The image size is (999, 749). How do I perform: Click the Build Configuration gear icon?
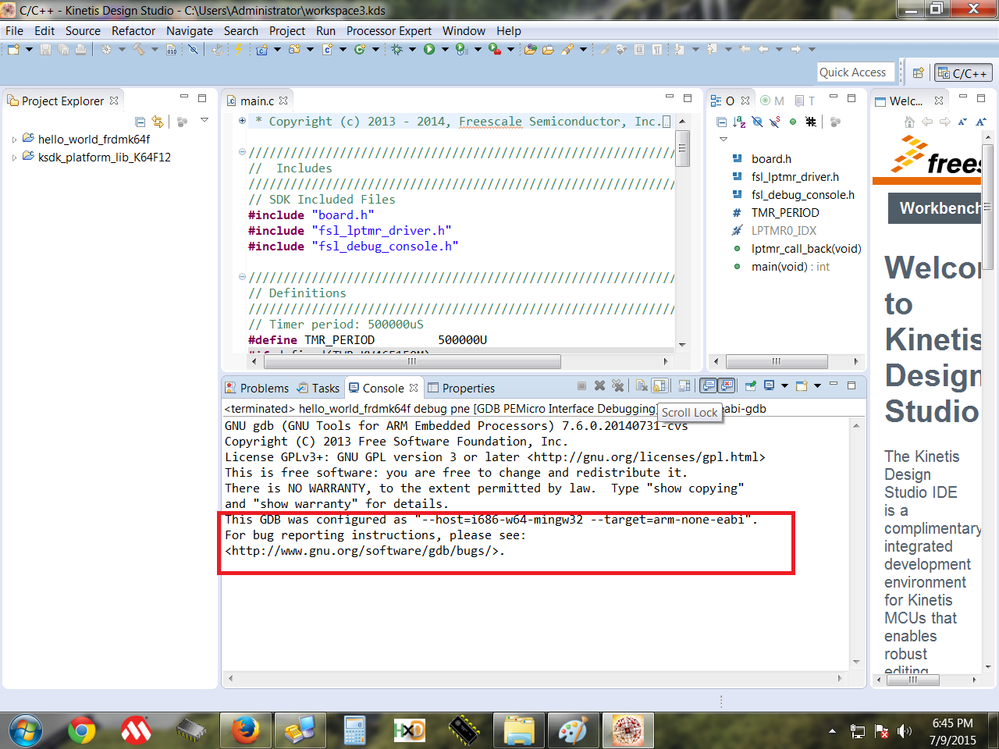(106, 49)
